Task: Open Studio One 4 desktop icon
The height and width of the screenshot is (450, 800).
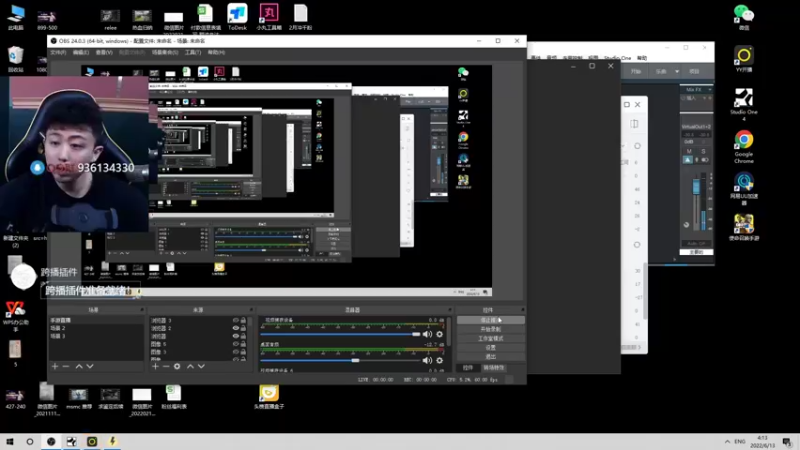Action: pos(743,105)
